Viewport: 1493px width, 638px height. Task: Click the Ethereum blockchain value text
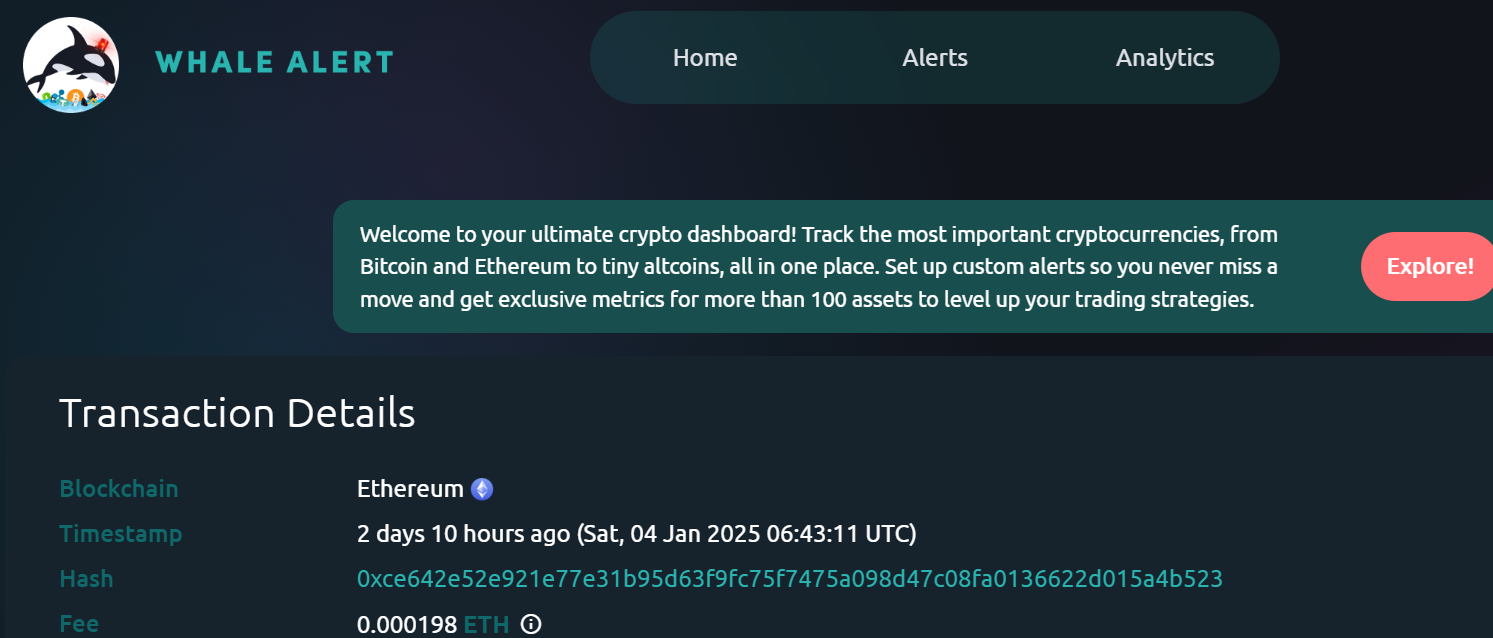pyautogui.click(x=410, y=489)
